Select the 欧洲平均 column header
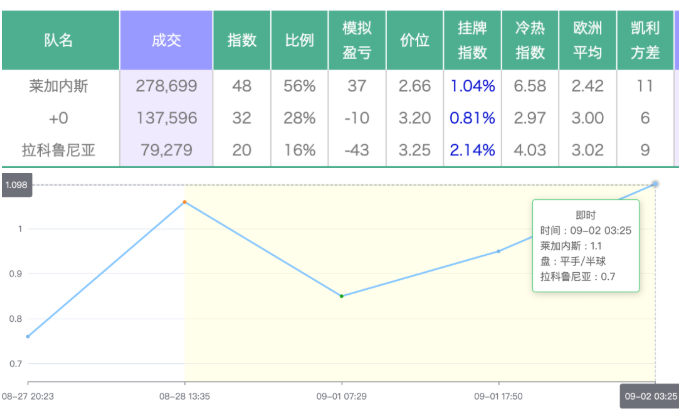The image size is (682, 417). 587,40
